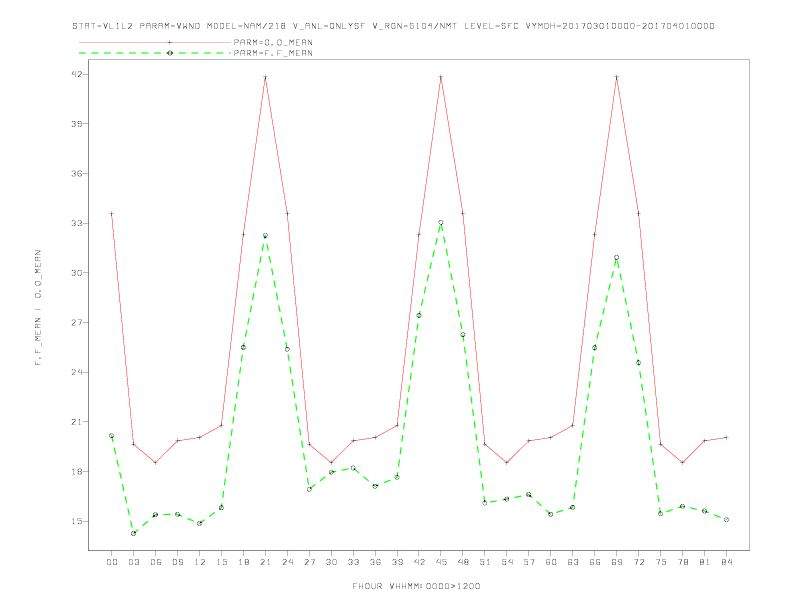Click x-axis tick label 45
792x612 pixels.
pyautogui.click(x=441, y=562)
